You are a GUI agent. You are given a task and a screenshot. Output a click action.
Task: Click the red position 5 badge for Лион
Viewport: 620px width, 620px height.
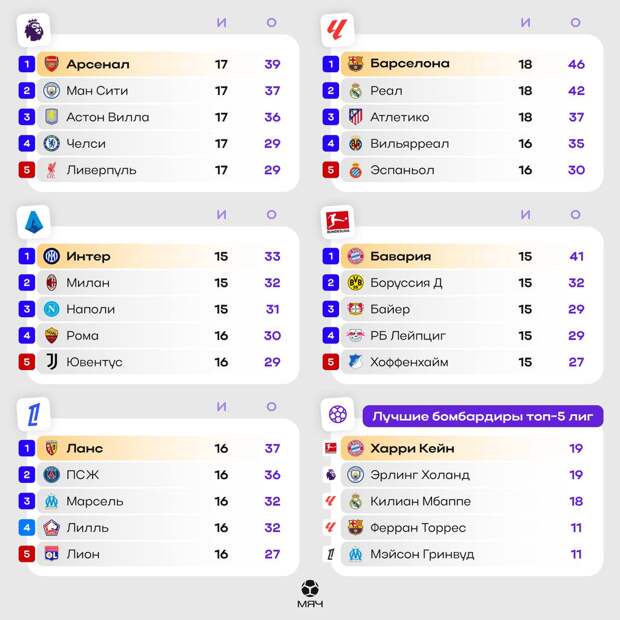click(x=26, y=554)
